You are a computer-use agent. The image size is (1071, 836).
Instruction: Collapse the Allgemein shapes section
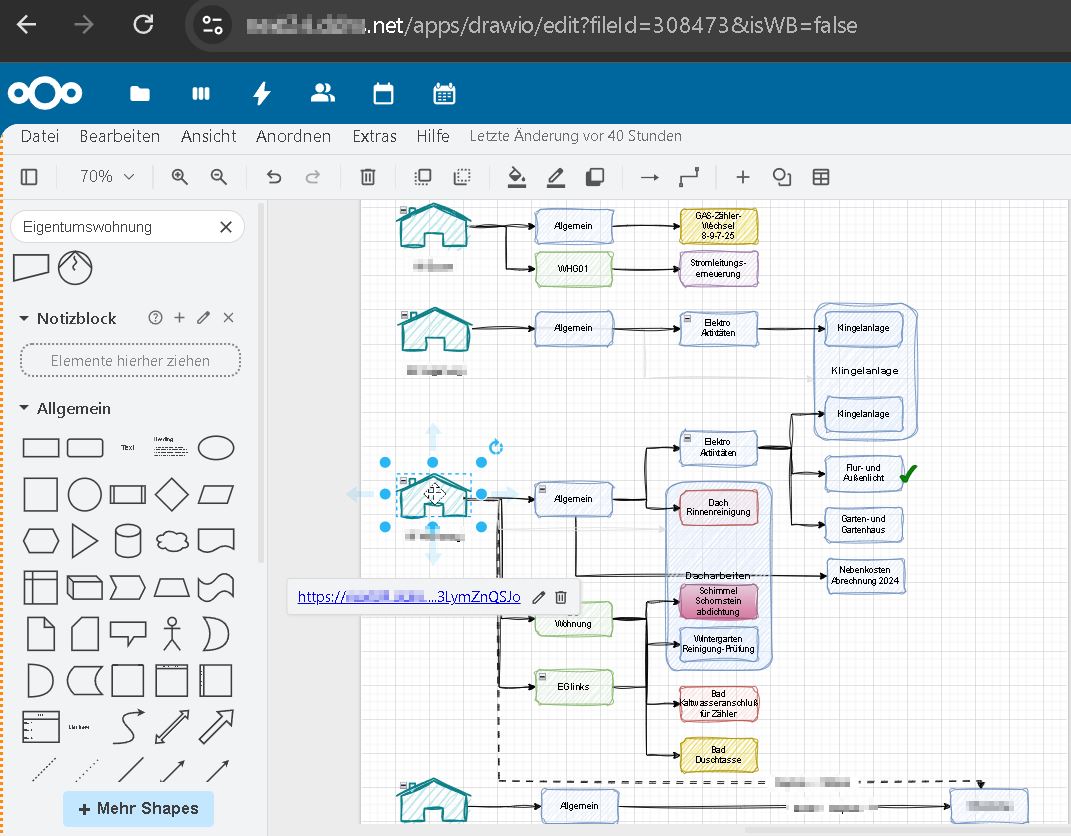[x=25, y=409]
